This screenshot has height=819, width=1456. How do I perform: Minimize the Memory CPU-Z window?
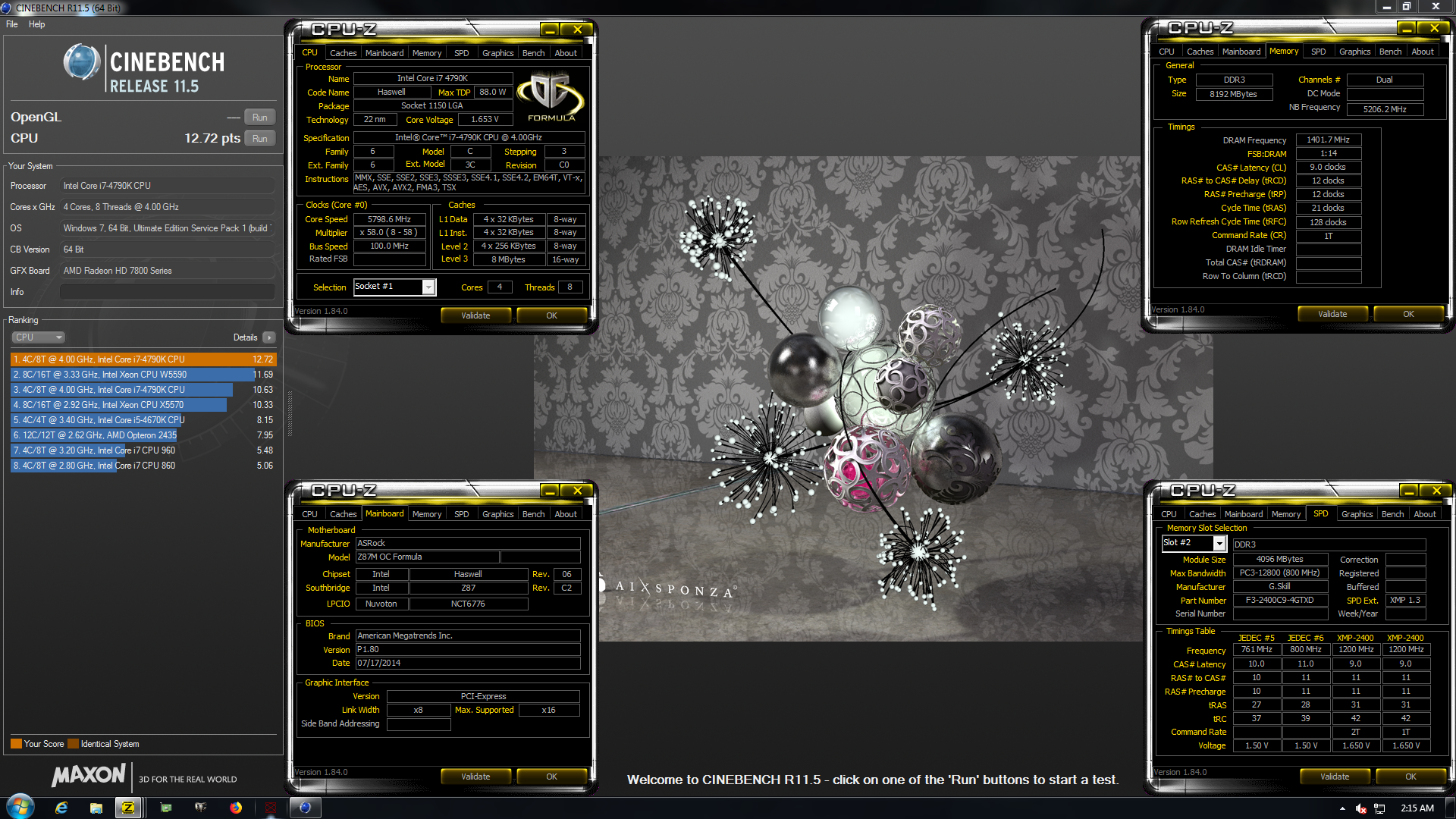1407,28
